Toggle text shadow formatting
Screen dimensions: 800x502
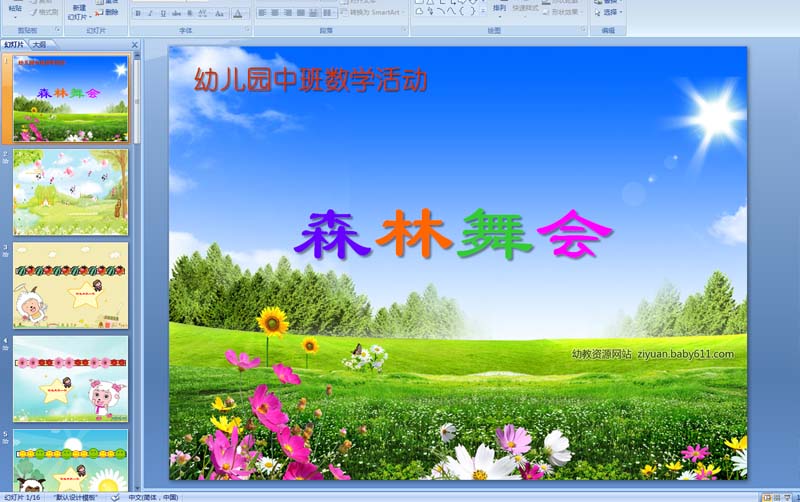(x=190, y=13)
